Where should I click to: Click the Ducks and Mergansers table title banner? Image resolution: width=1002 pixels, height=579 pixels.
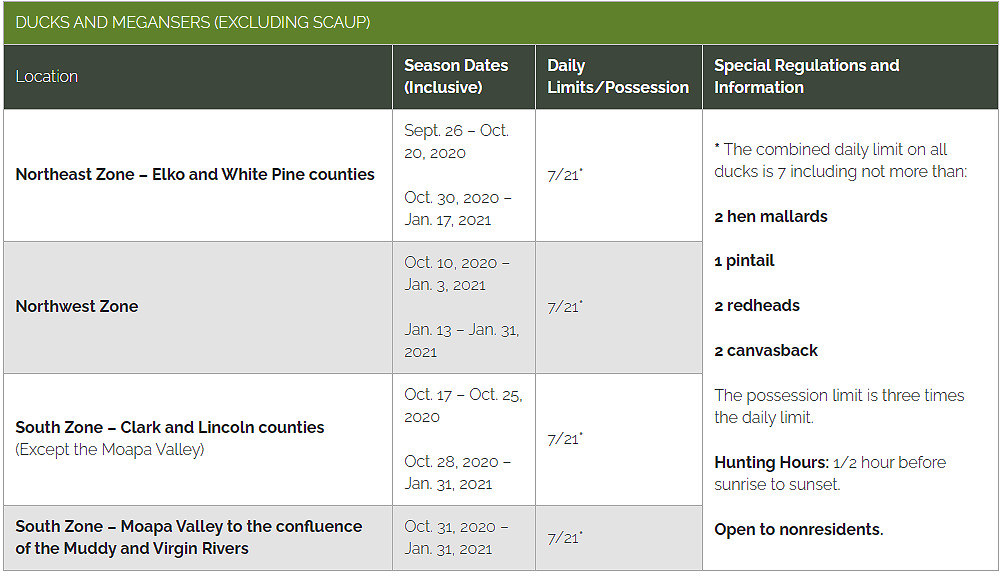500,22
